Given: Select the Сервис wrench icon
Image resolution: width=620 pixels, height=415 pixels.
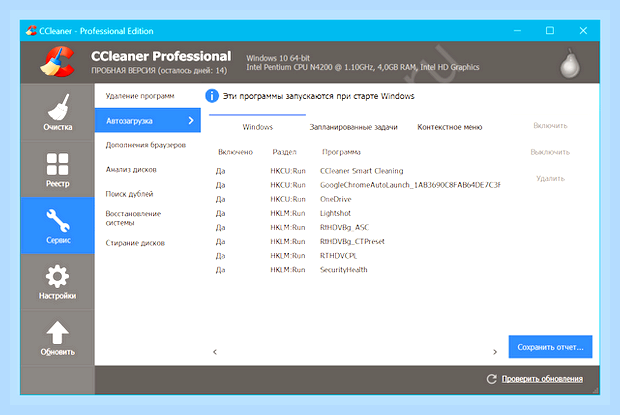Looking at the screenshot, I should (58, 221).
